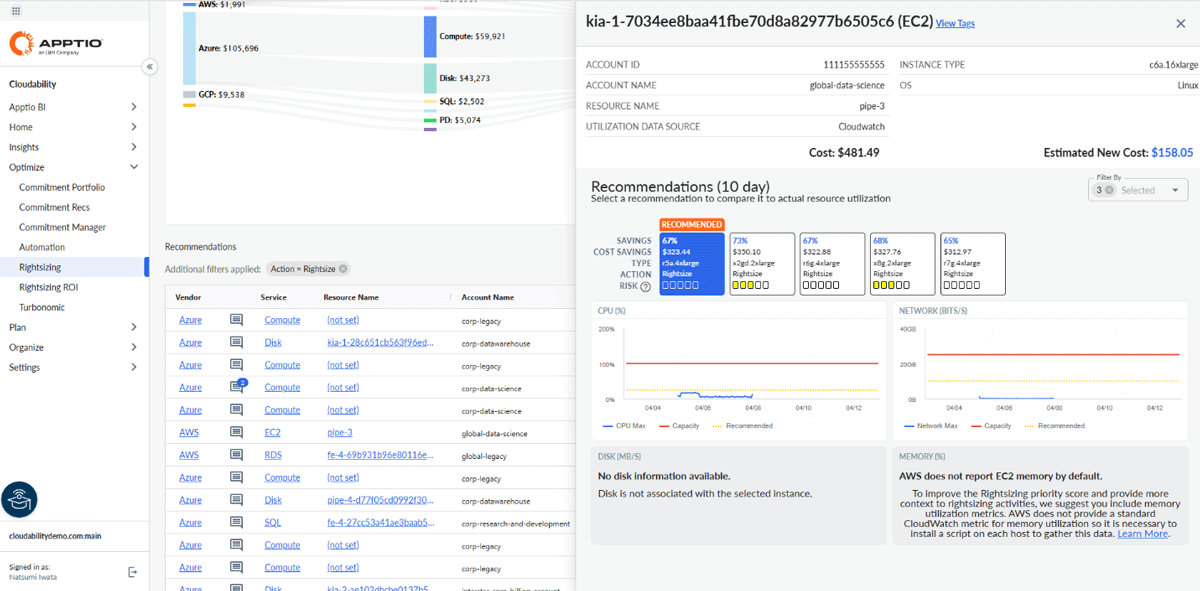Click the instance type c6a.16xlarge value

coord(1174,64)
